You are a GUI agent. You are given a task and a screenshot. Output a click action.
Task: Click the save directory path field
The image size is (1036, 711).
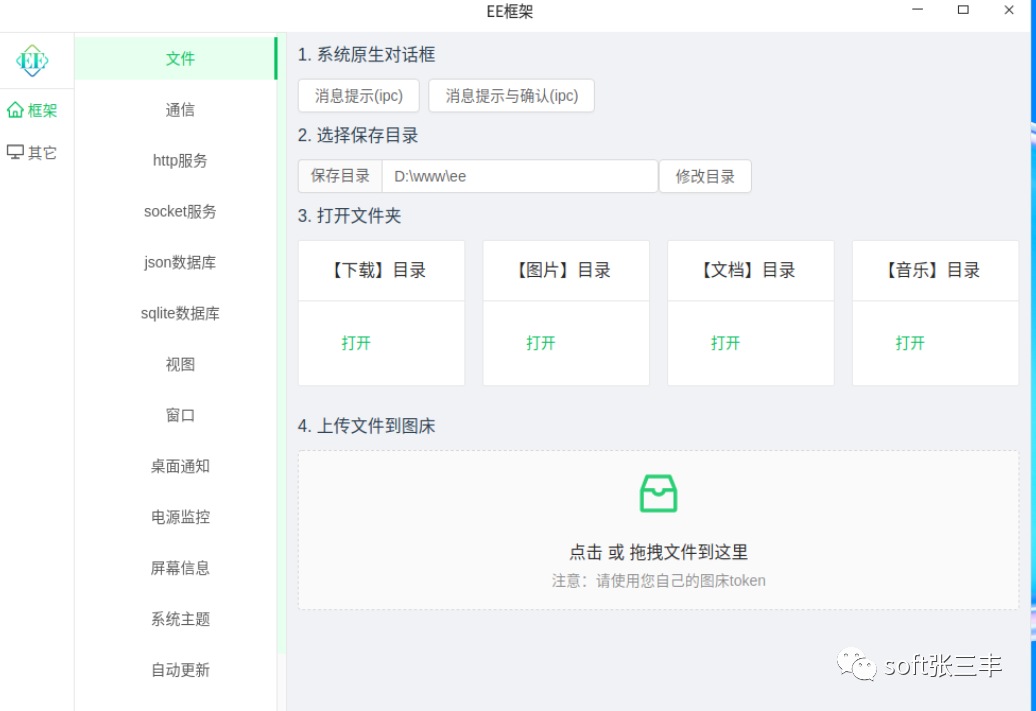coord(519,177)
